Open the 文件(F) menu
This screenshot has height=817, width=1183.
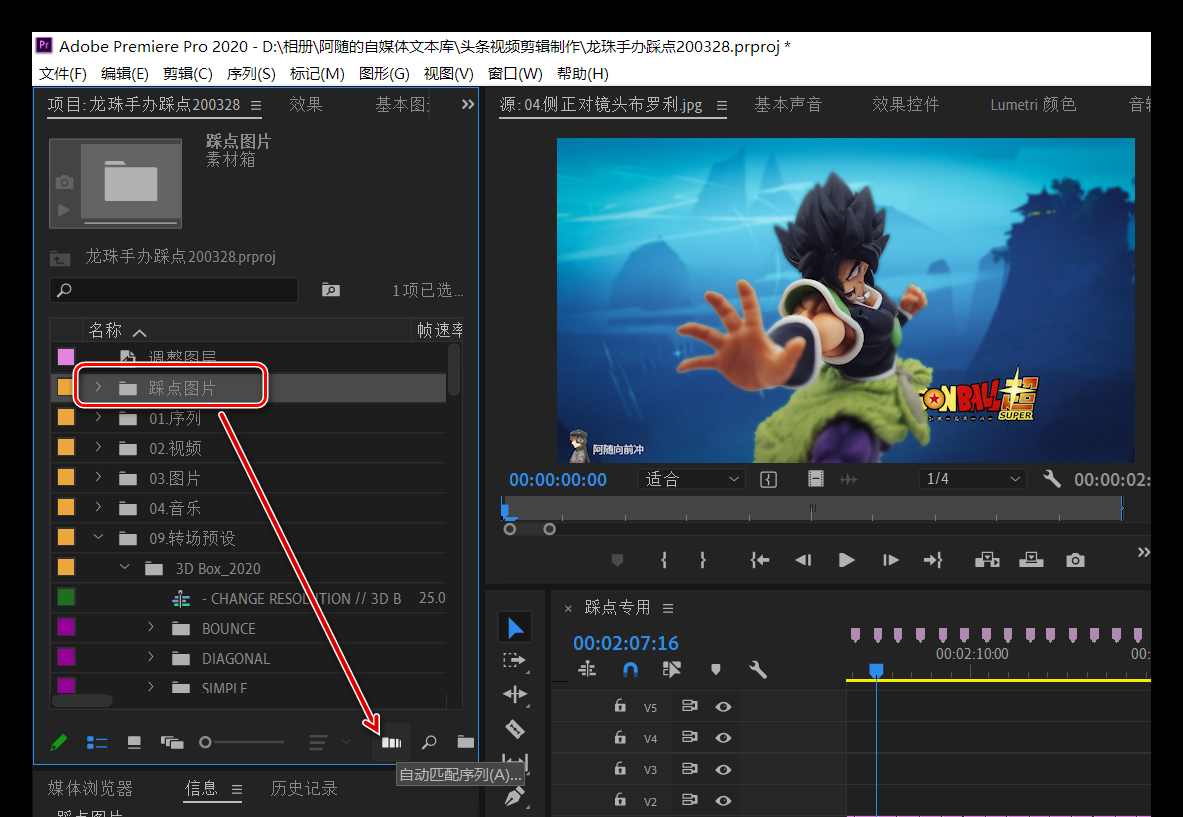63,74
